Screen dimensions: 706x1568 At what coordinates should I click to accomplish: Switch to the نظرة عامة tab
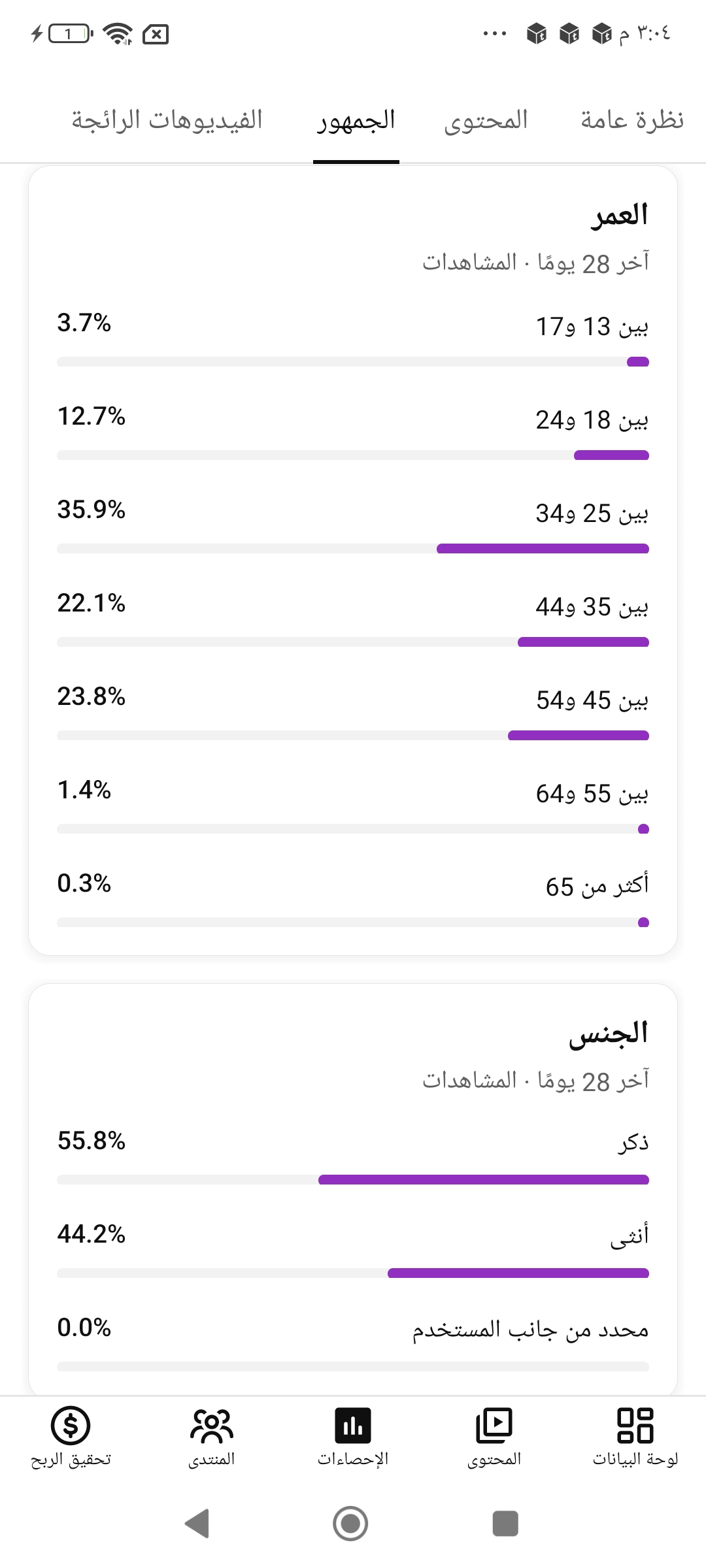632,120
